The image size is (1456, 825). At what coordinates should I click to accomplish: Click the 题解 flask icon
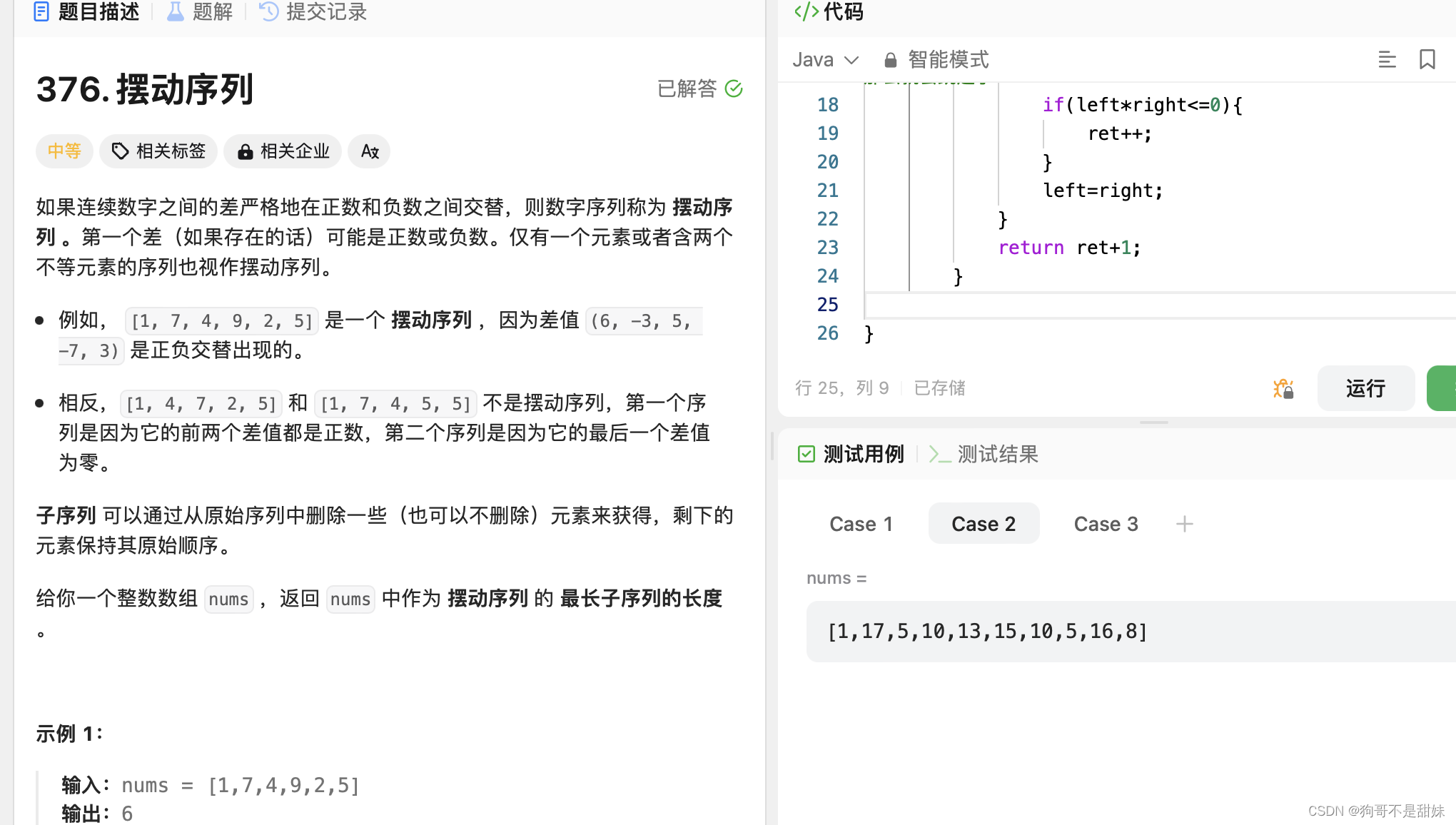(x=175, y=11)
